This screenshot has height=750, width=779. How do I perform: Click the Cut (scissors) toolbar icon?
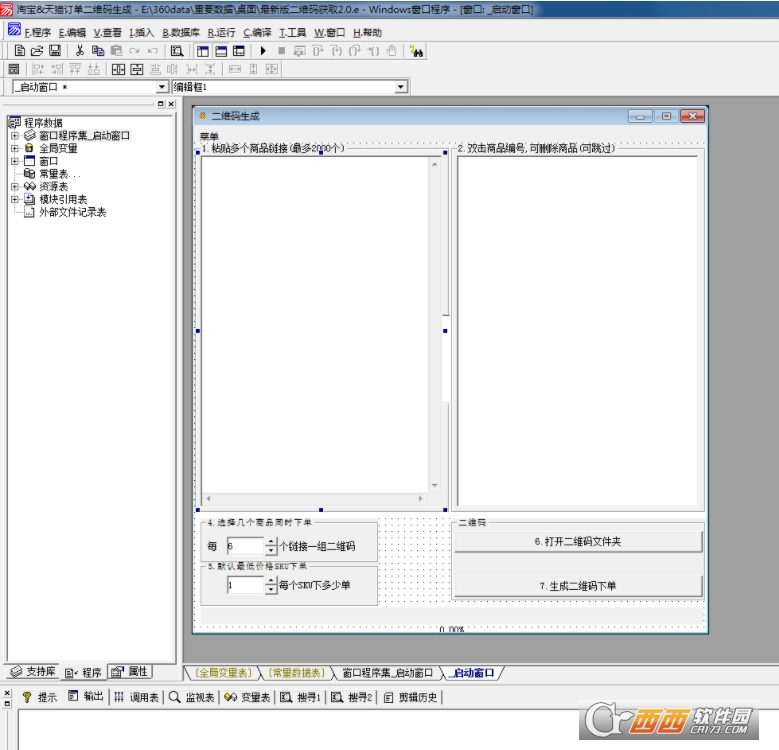[x=80, y=50]
